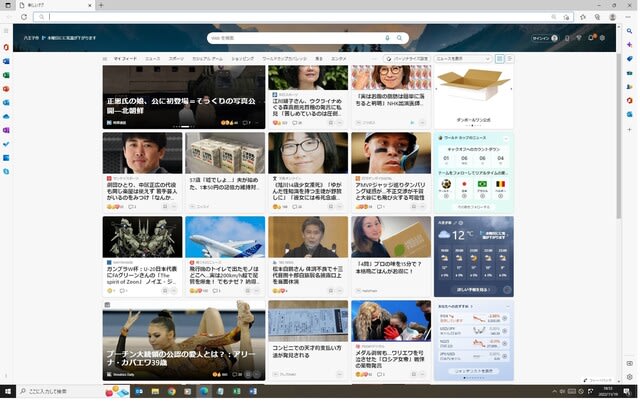This screenshot has width=640, height=404.
Task: Click the パーソナライズ設定 button
Action: tap(406, 59)
